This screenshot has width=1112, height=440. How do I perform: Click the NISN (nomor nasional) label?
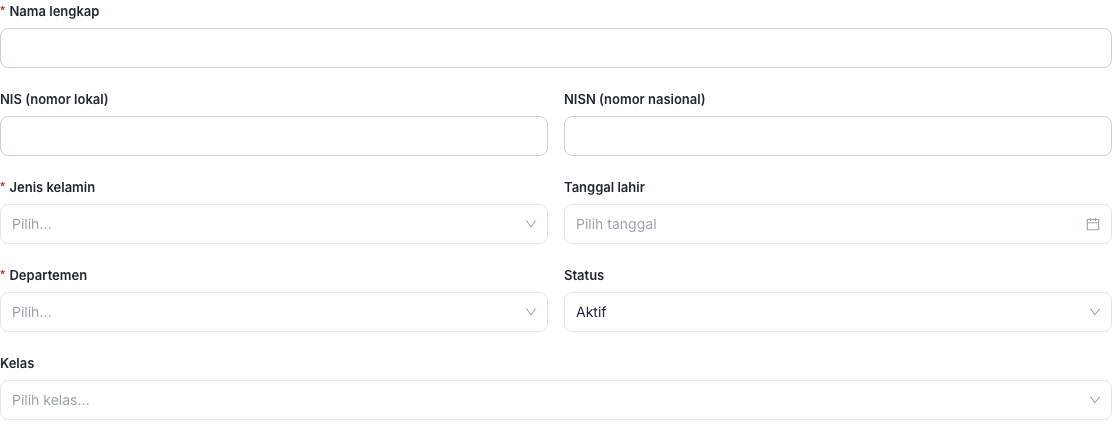tap(635, 99)
